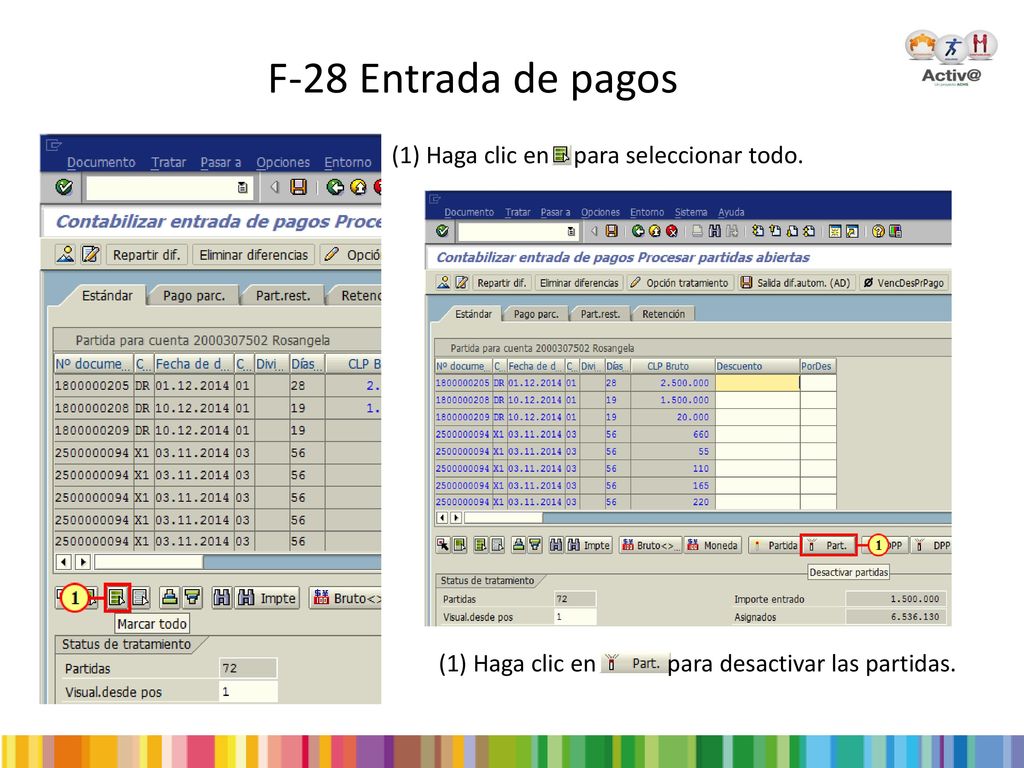Click Partidas count 72, right screenshot

(x=575, y=599)
